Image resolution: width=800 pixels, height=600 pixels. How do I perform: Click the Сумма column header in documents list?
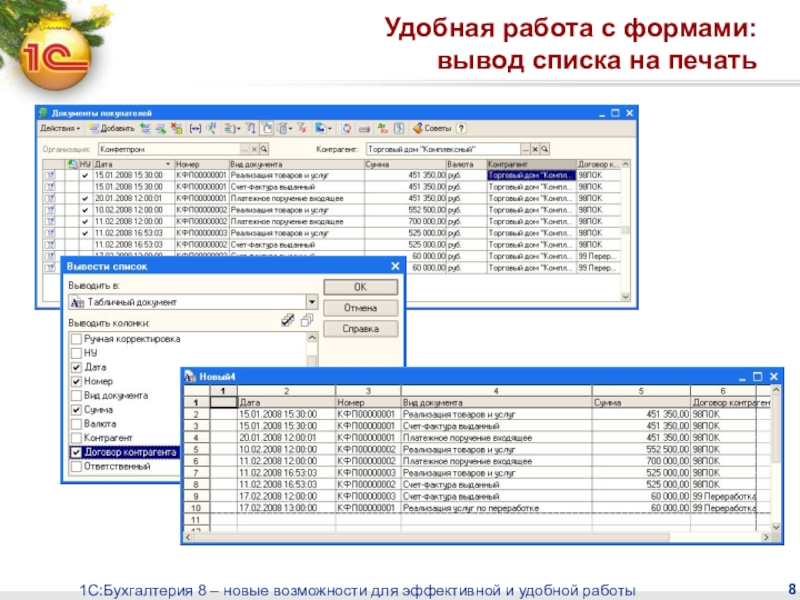coord(405,164)
